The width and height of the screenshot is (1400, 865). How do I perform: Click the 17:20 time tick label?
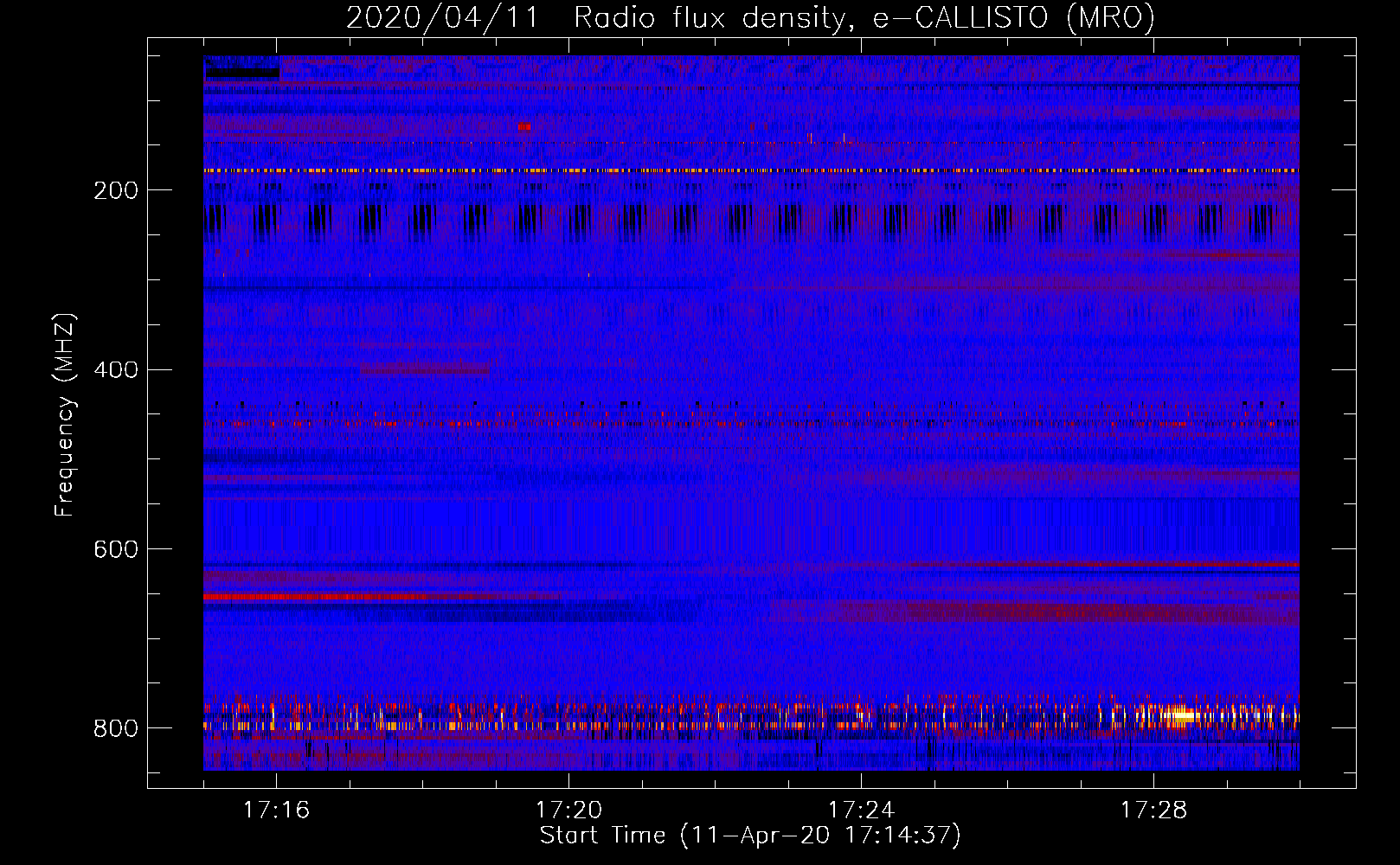(x=568, y=810)
